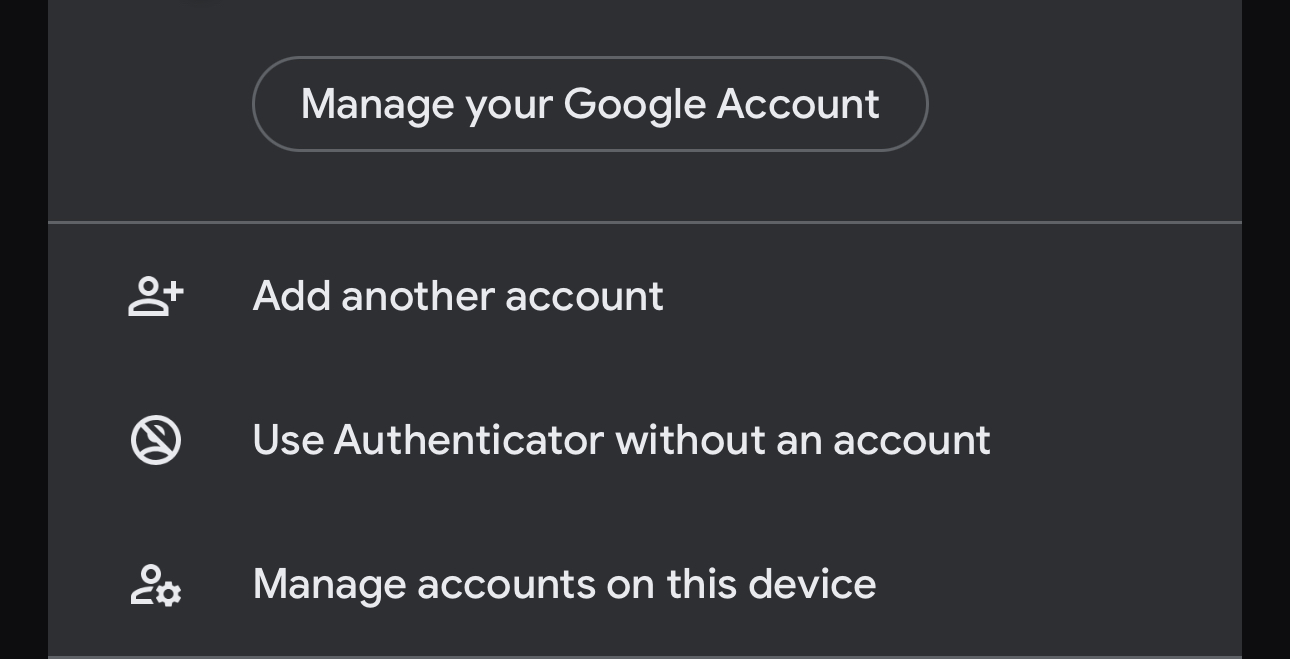Tap the icon beside Manage accounts on this device
The height and width of the screenshot is (659, 1290).
tap(156, 585)
